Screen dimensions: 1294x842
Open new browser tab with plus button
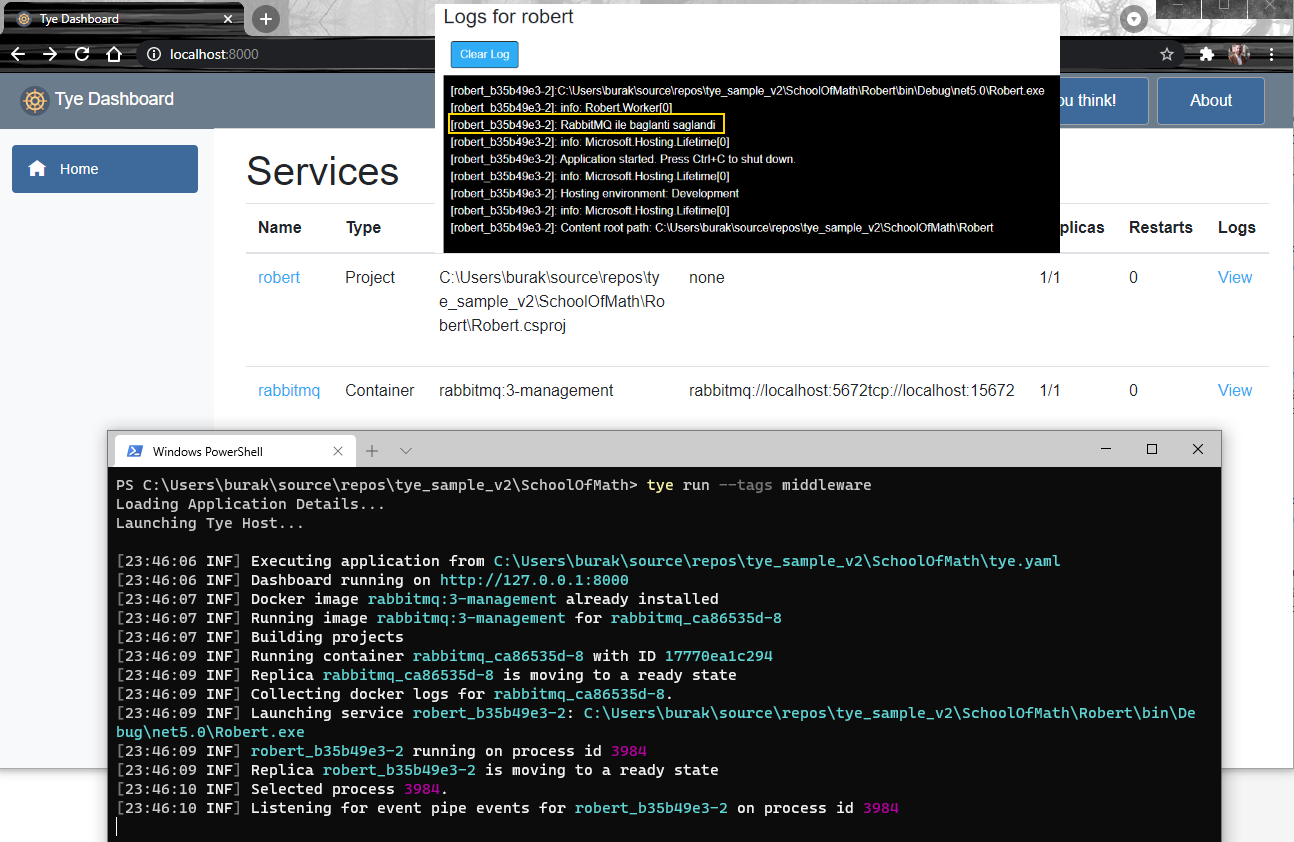265,19
